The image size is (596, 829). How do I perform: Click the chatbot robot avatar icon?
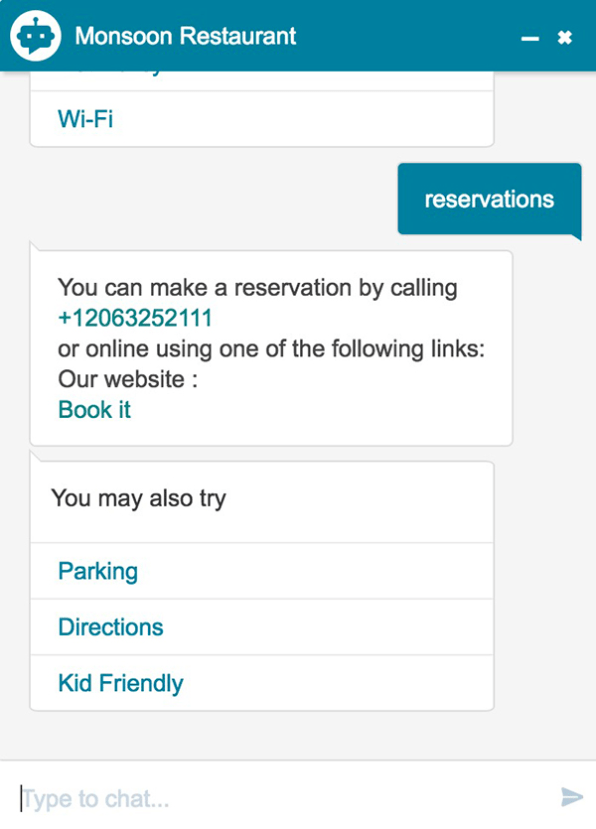click(35, 36)
